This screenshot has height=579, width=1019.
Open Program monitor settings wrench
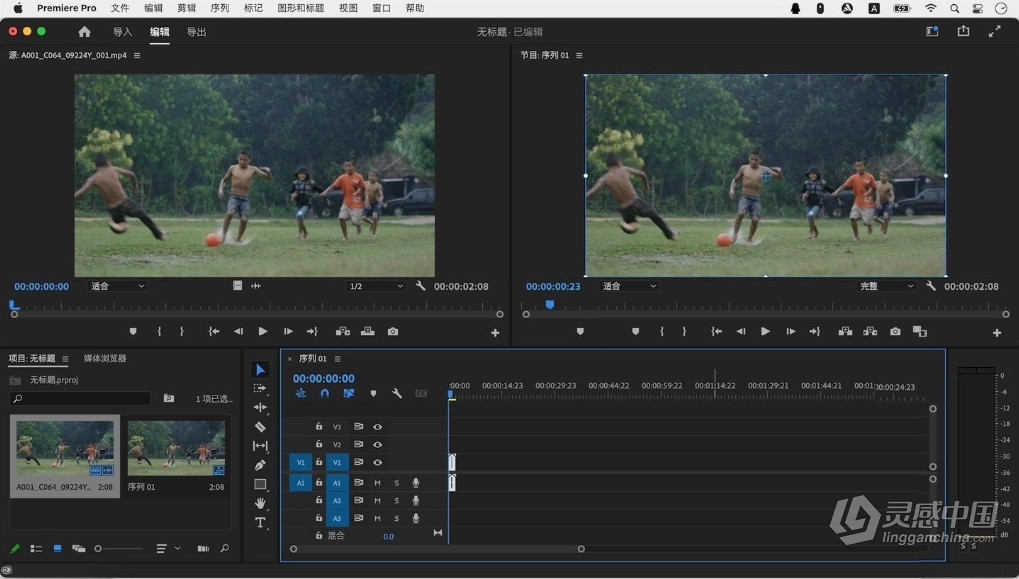(931, 286)
